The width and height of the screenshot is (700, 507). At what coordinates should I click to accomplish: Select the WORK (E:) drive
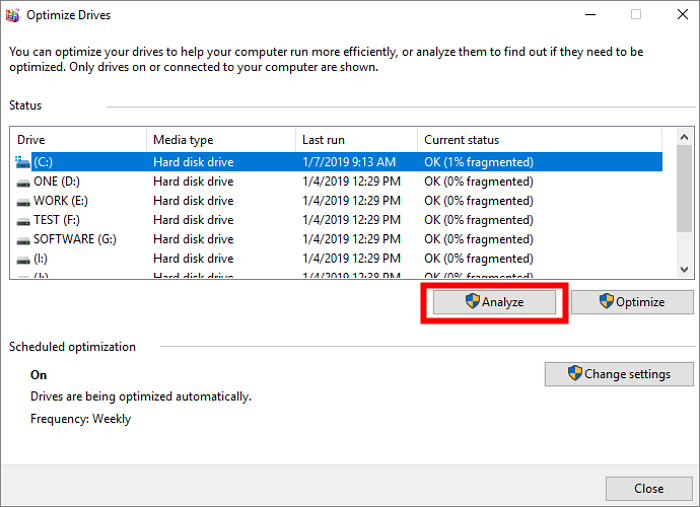click(x=339, y=200)
